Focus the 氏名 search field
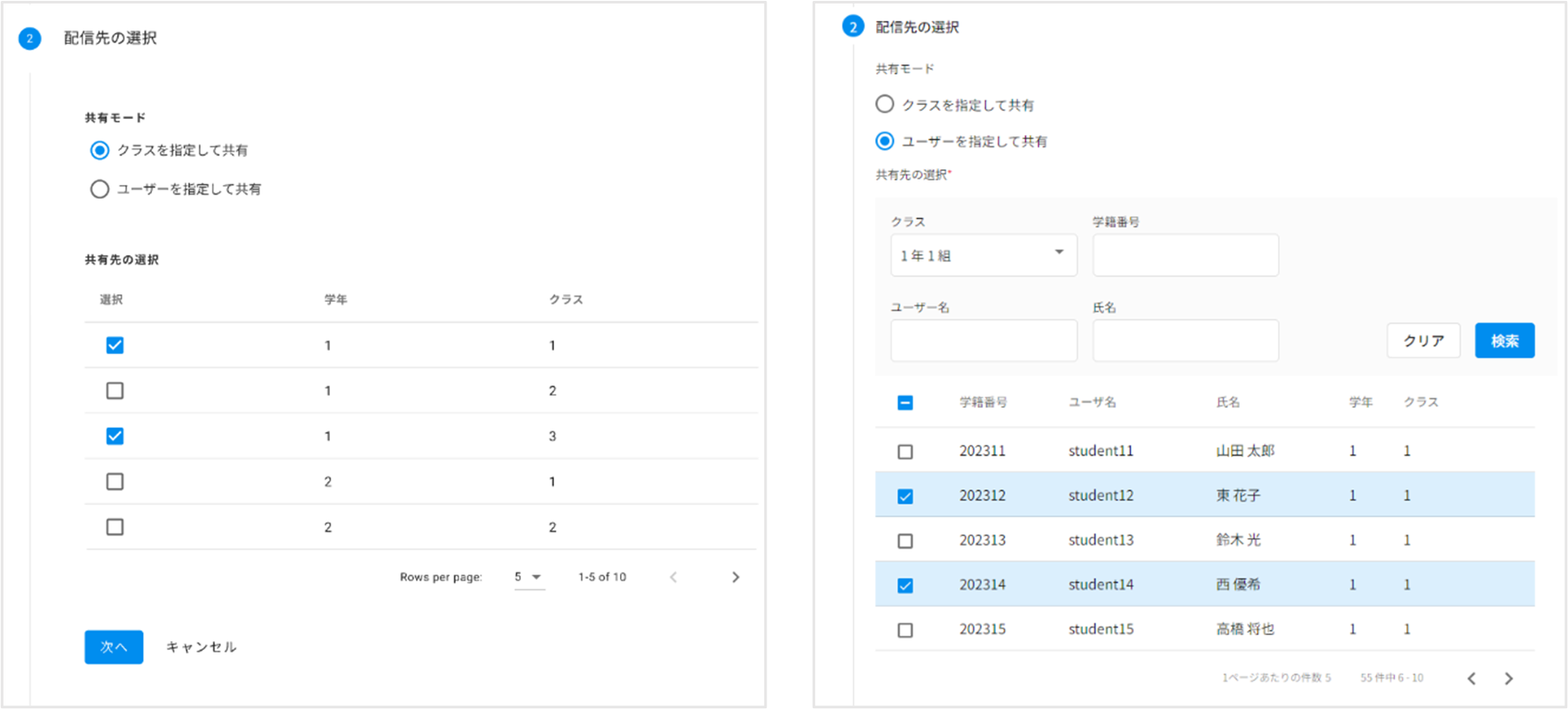Viewport: 1568px width, 709px height. point(1185,340)
